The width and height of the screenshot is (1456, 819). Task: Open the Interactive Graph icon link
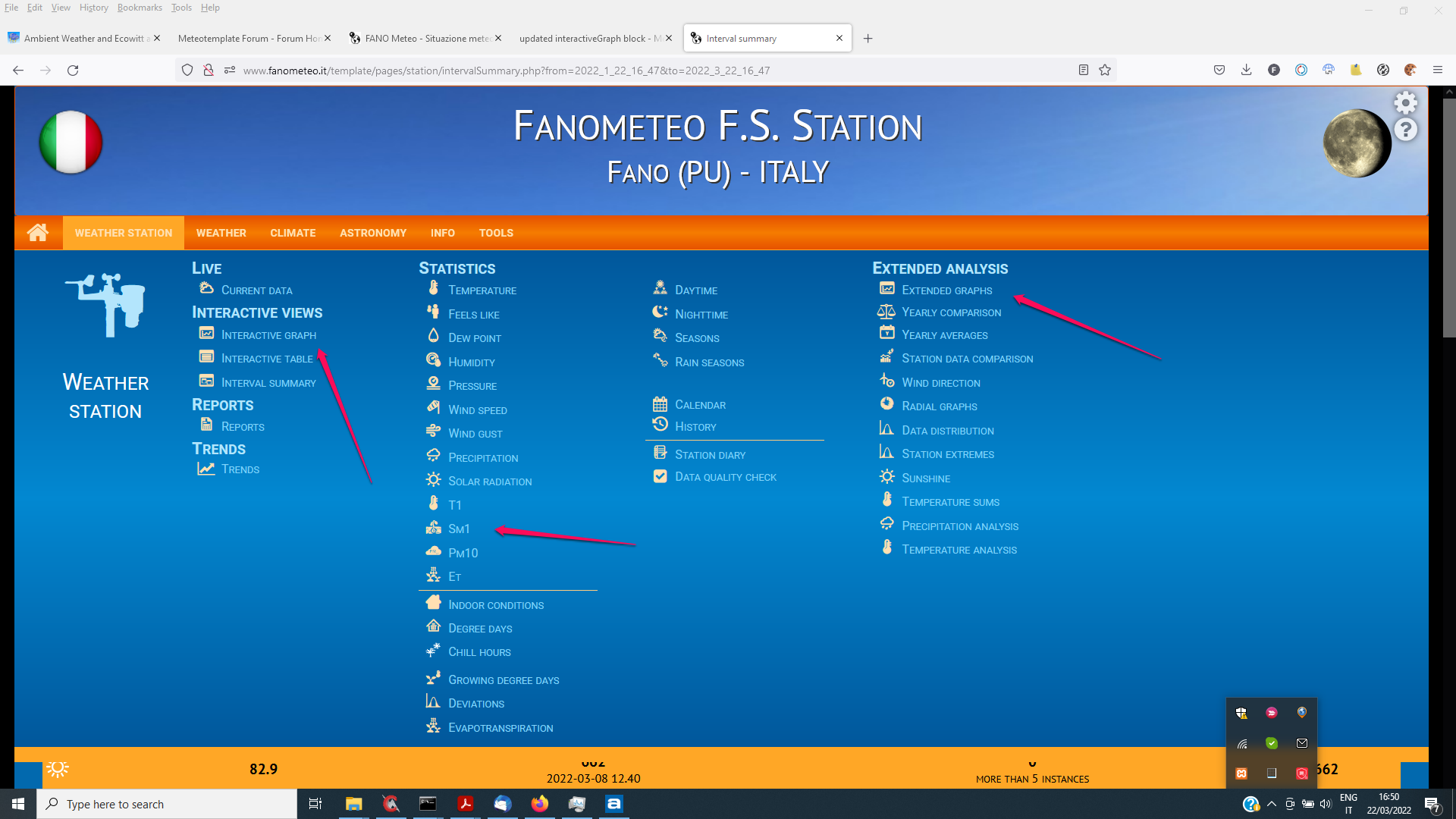pos(206,334)
